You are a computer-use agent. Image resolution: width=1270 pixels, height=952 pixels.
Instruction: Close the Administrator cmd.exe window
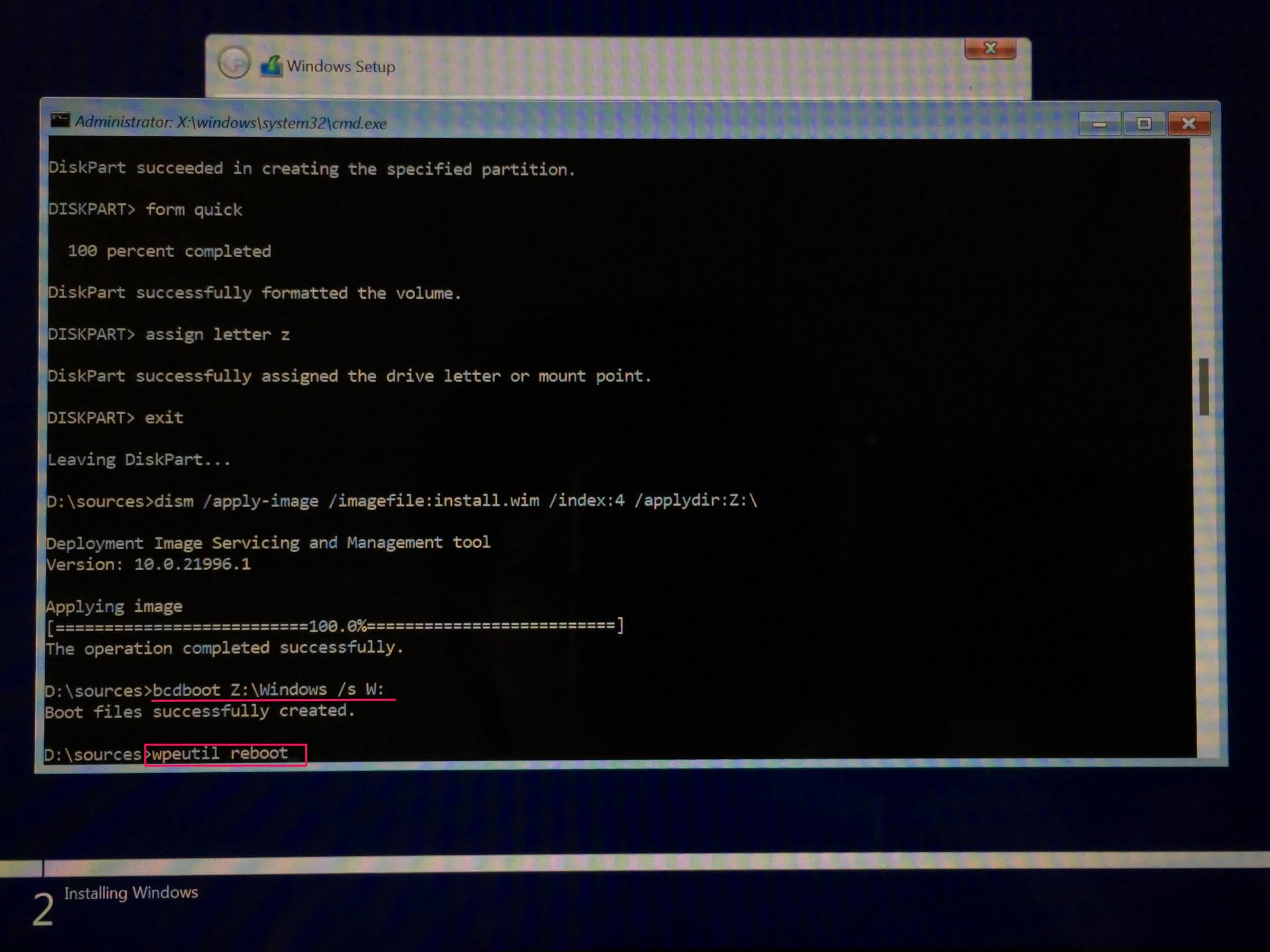1188,124
